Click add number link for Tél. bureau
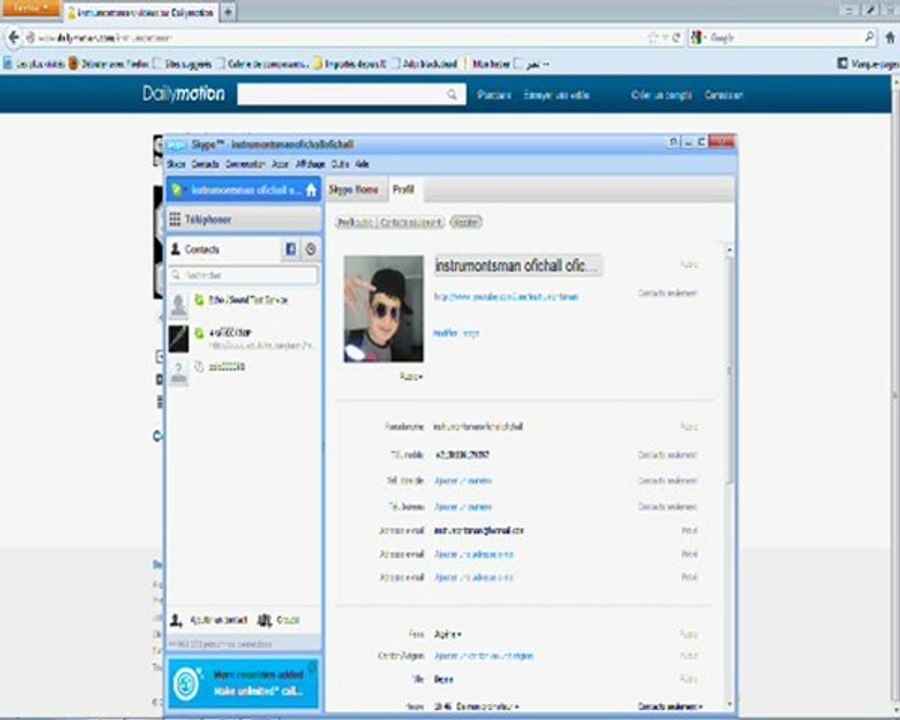 tap(463, 507)
